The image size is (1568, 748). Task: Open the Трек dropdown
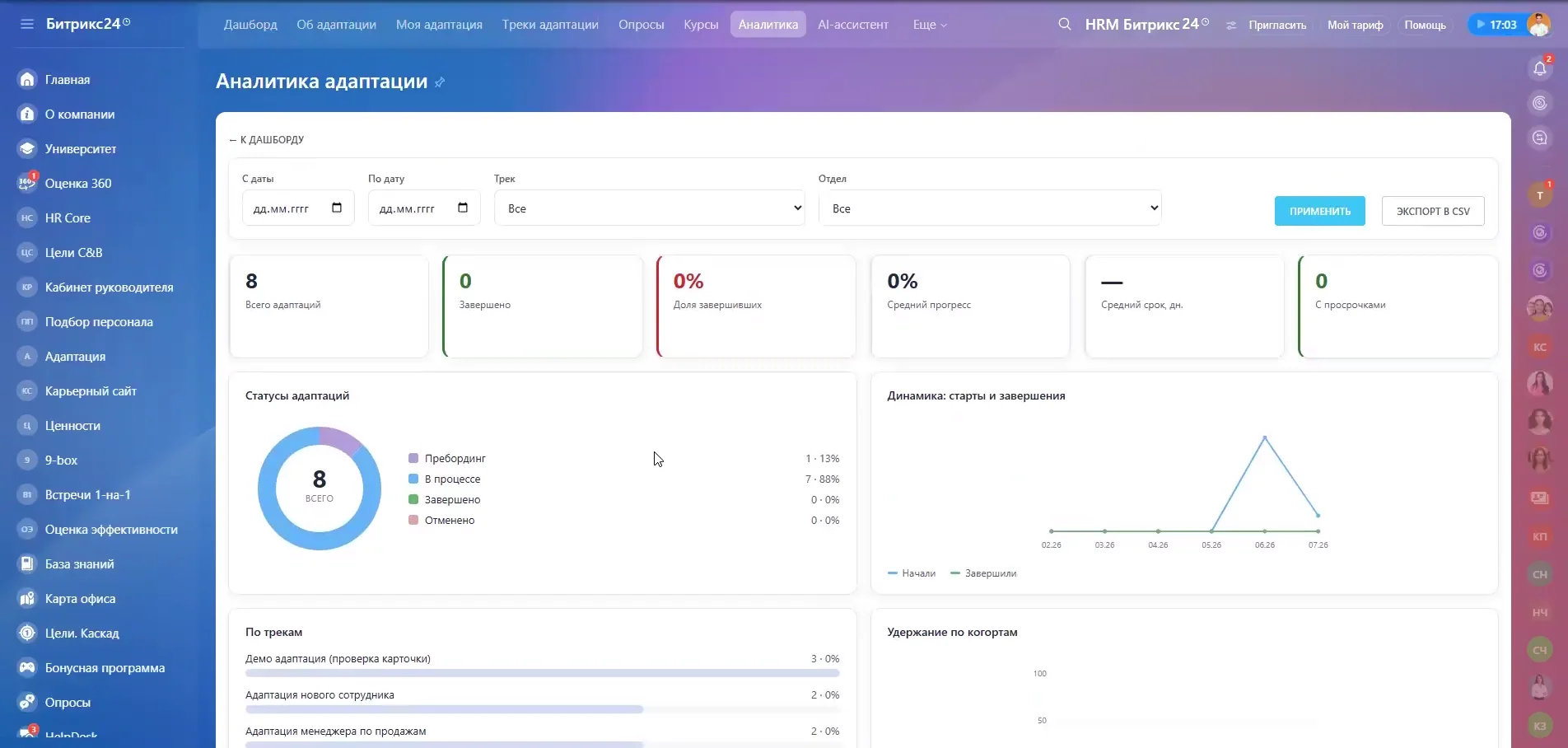[650, 208]
